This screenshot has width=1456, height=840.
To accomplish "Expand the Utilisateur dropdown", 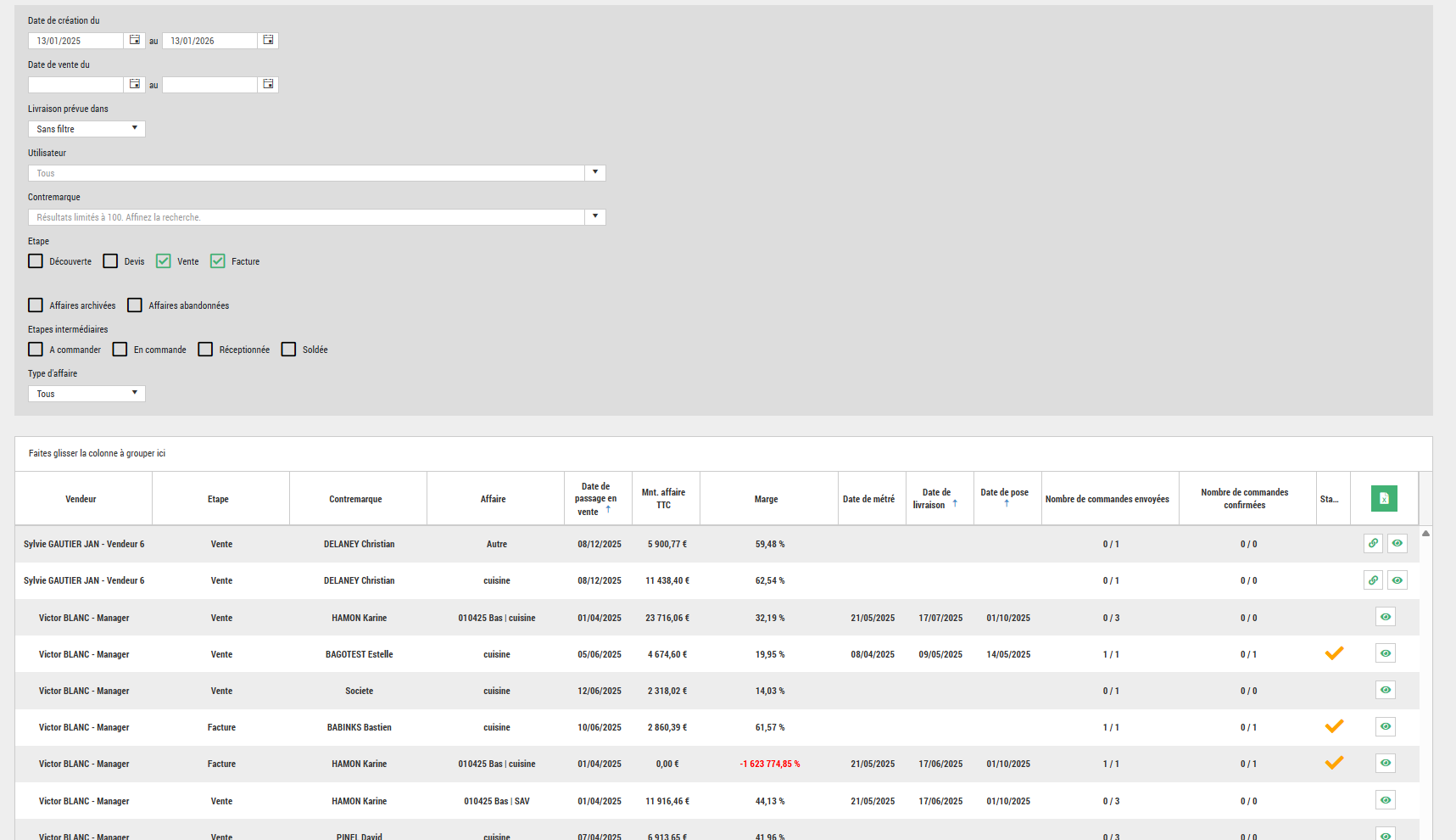I will (595, 173).
